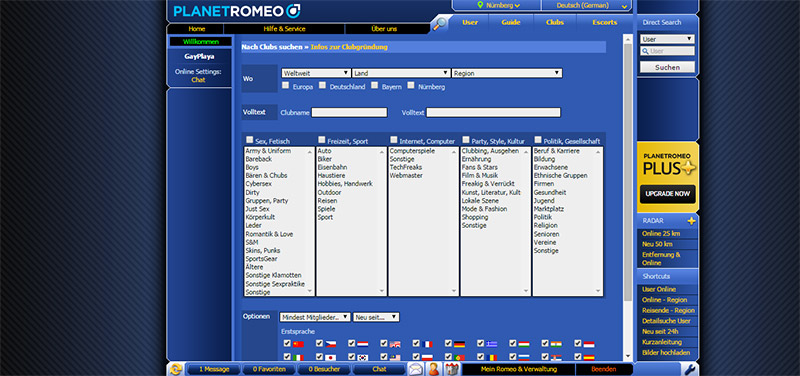Open the 0 Favoriten button
This screenshot has width=800, height=376.
[269, 369]
